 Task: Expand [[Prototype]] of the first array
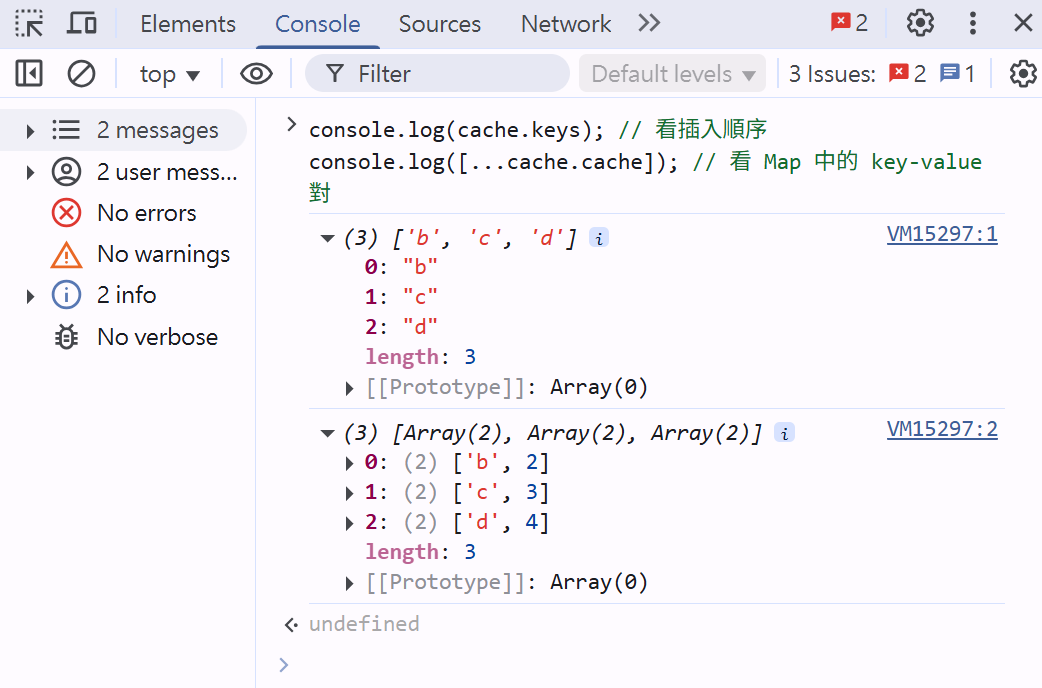click(x=350, y=388)
